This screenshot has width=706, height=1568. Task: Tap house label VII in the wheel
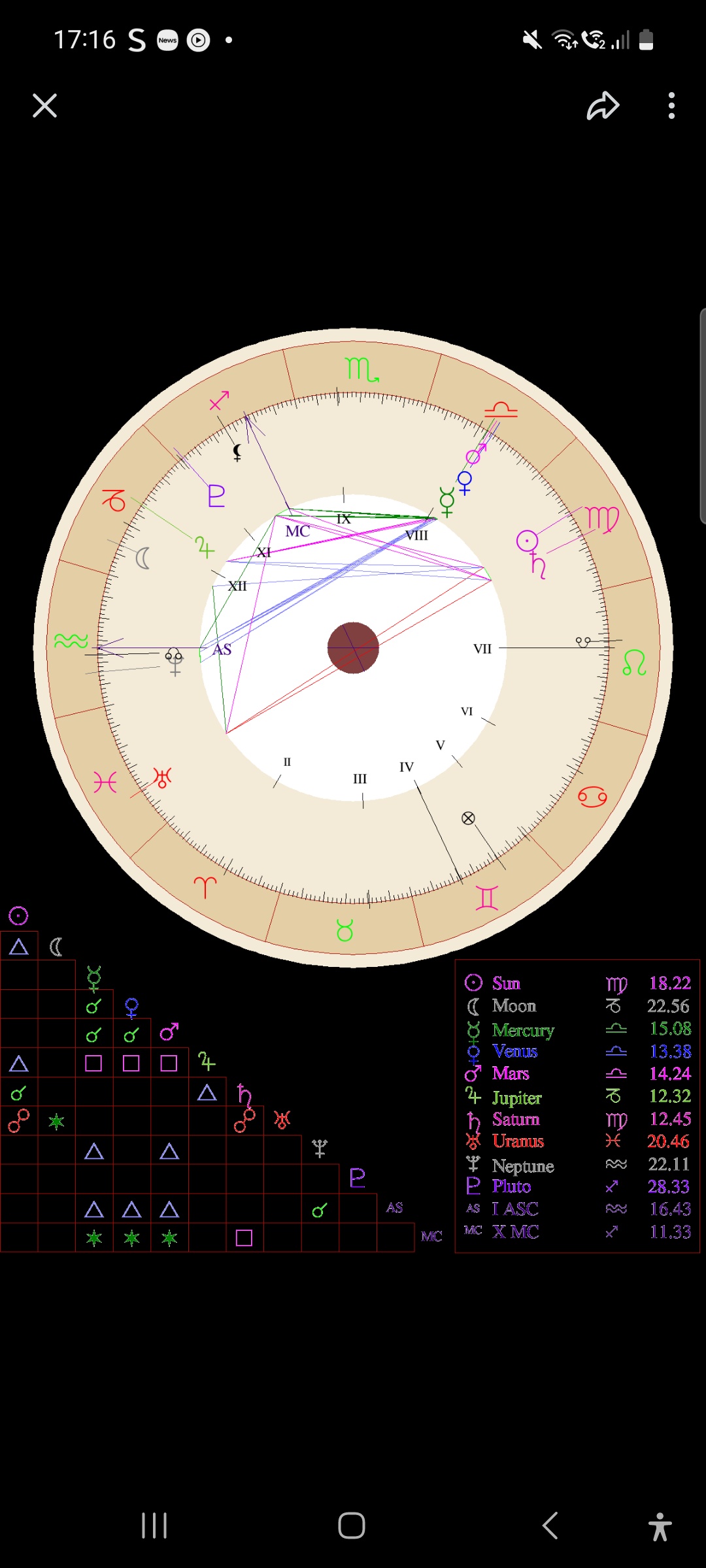[482, 649]
